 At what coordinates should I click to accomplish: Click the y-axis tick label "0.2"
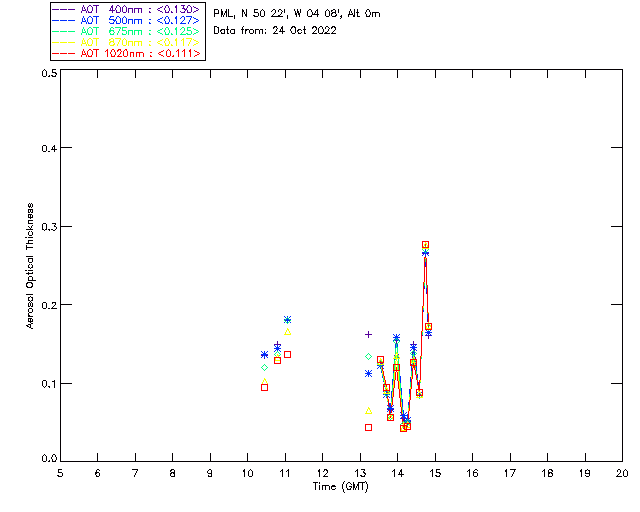49,305
